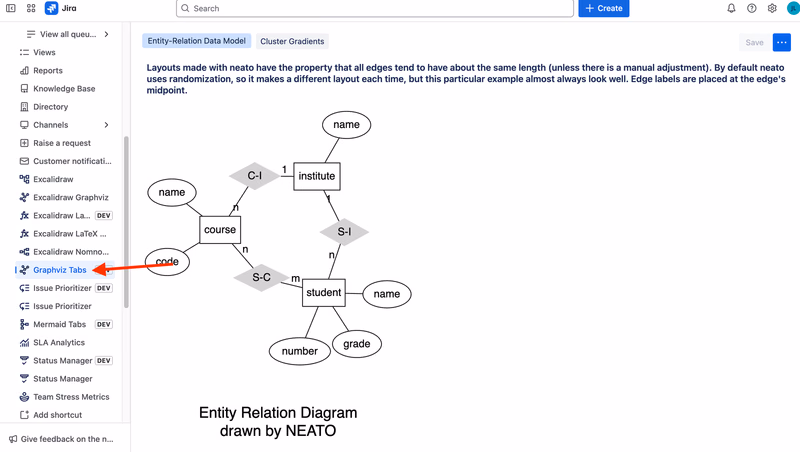Viewport: 800px width, 452px height.
Task: Open the user profile avatar
Action: click(793, 8)
